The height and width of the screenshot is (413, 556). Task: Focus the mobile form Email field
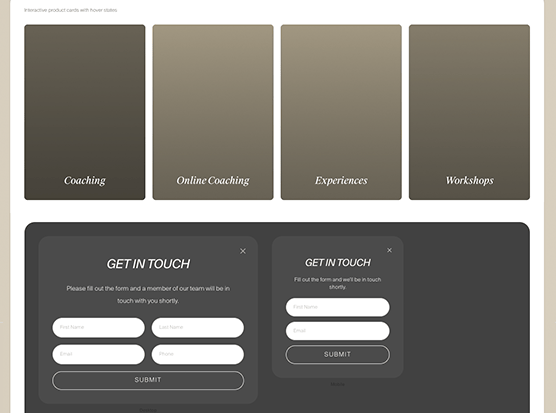click(x=338, y=331)
